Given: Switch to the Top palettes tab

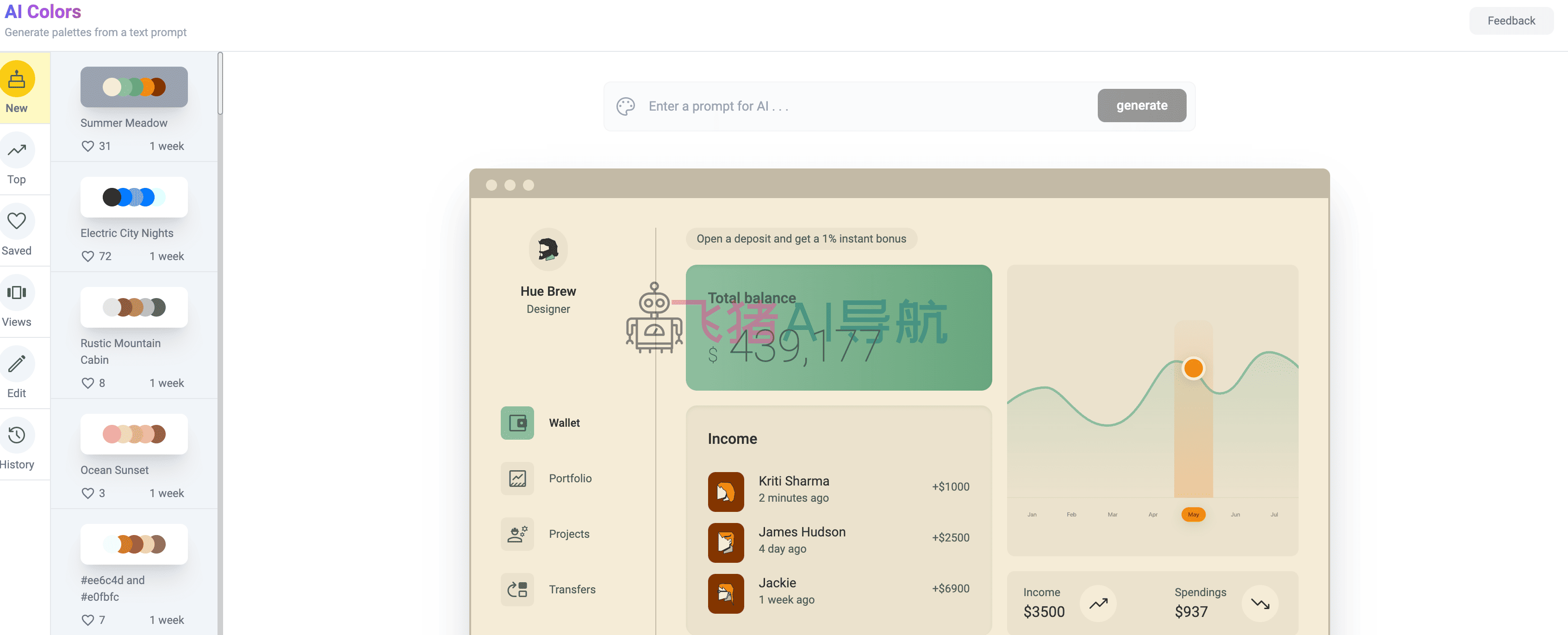Looking at the screenshot, I should (17, 160).
